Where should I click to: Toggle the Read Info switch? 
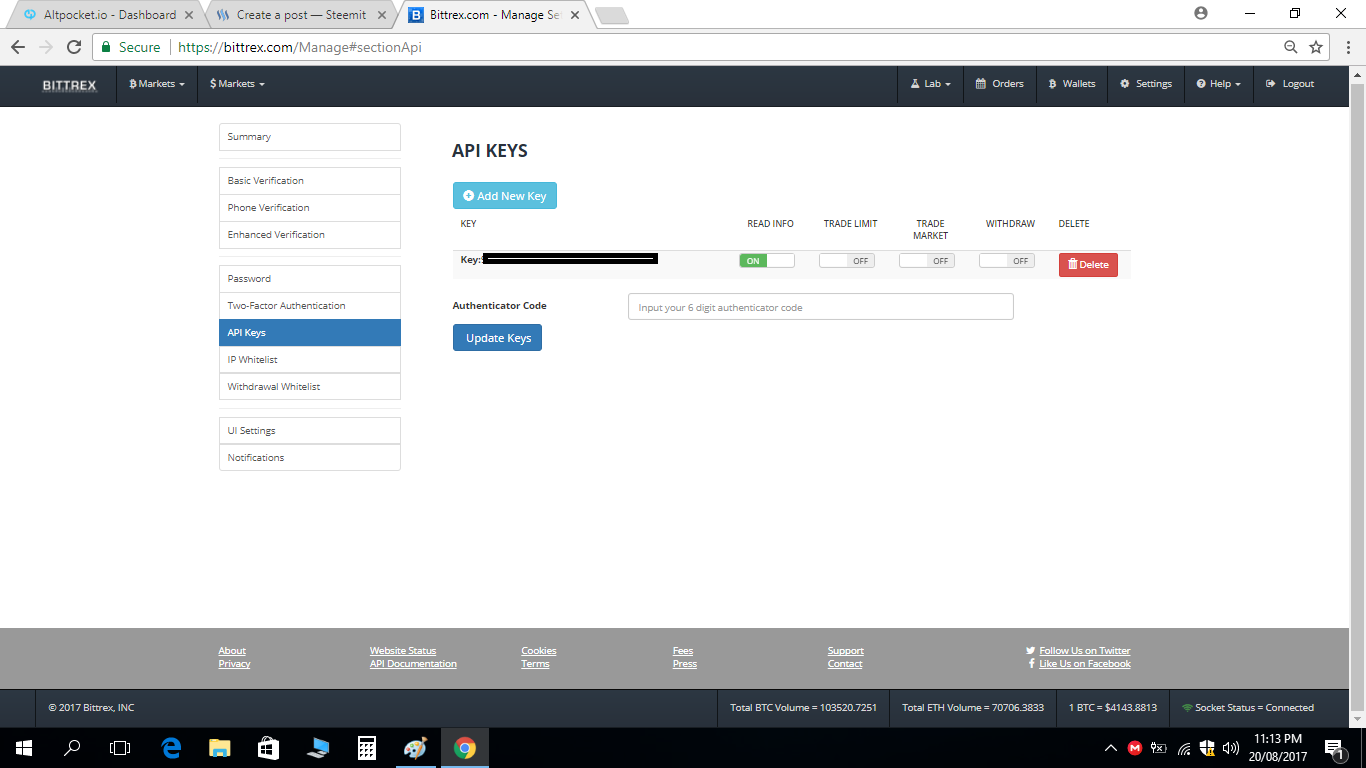tap(767, 261)
